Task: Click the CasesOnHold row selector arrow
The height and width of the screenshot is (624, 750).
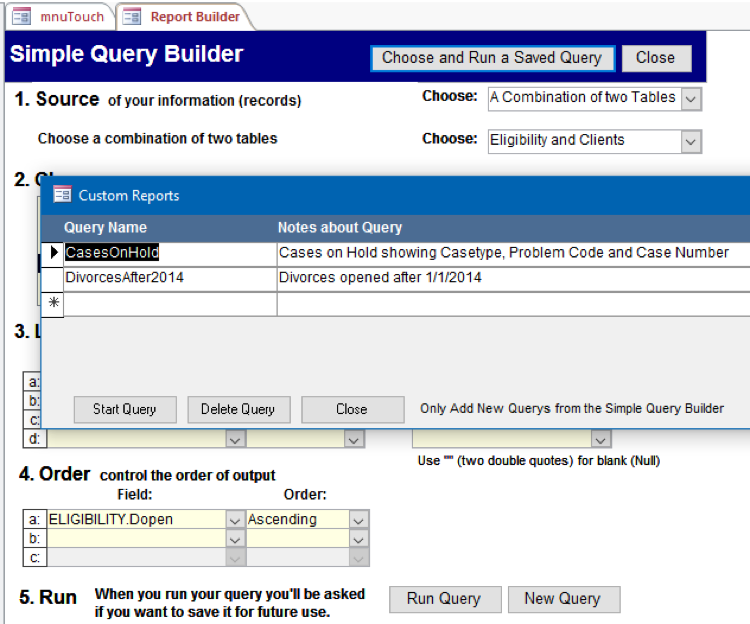Action: tap(53, 253)
